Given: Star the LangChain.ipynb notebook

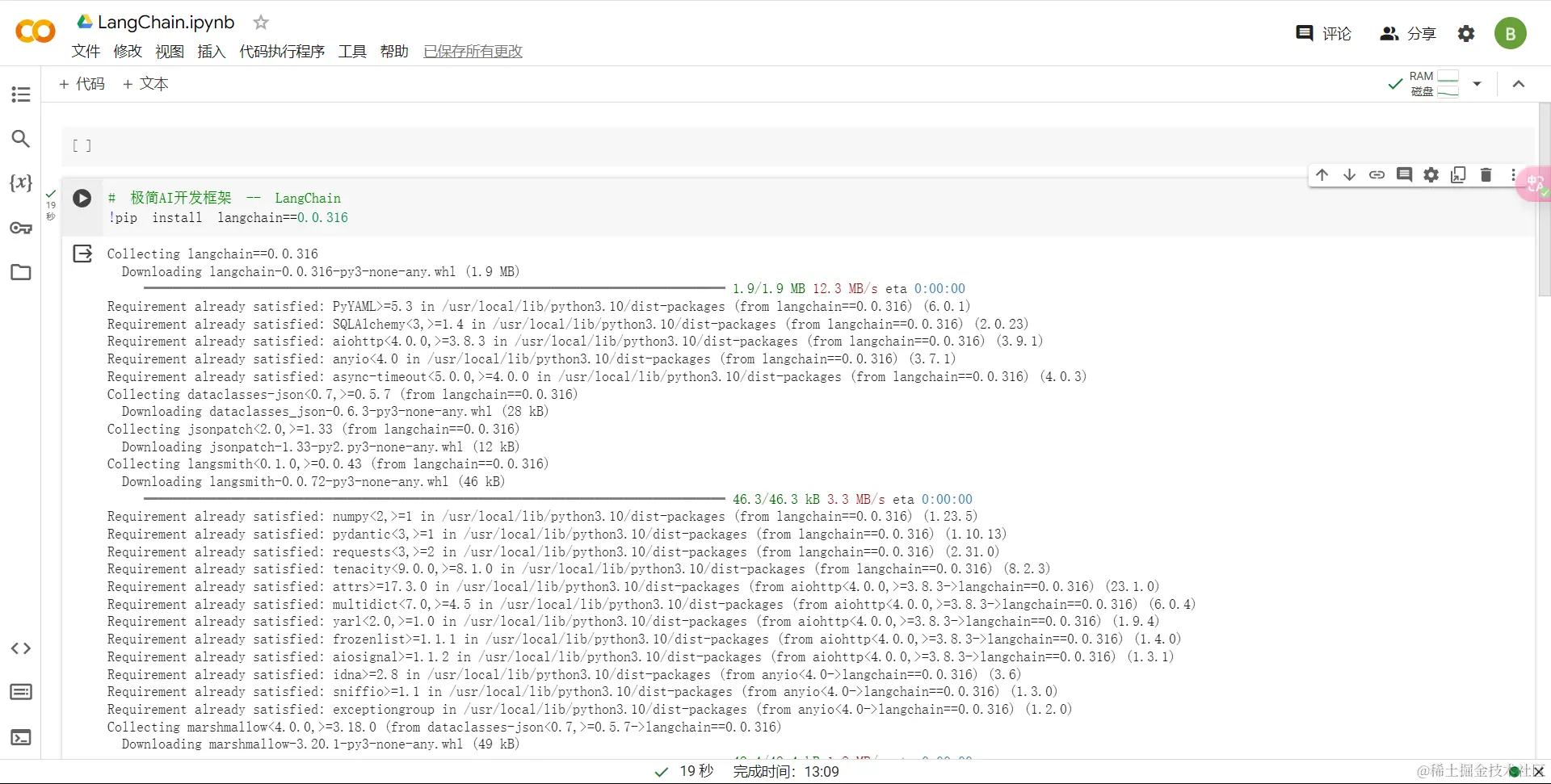Looking at the screenshot, I should coord(261,23).
